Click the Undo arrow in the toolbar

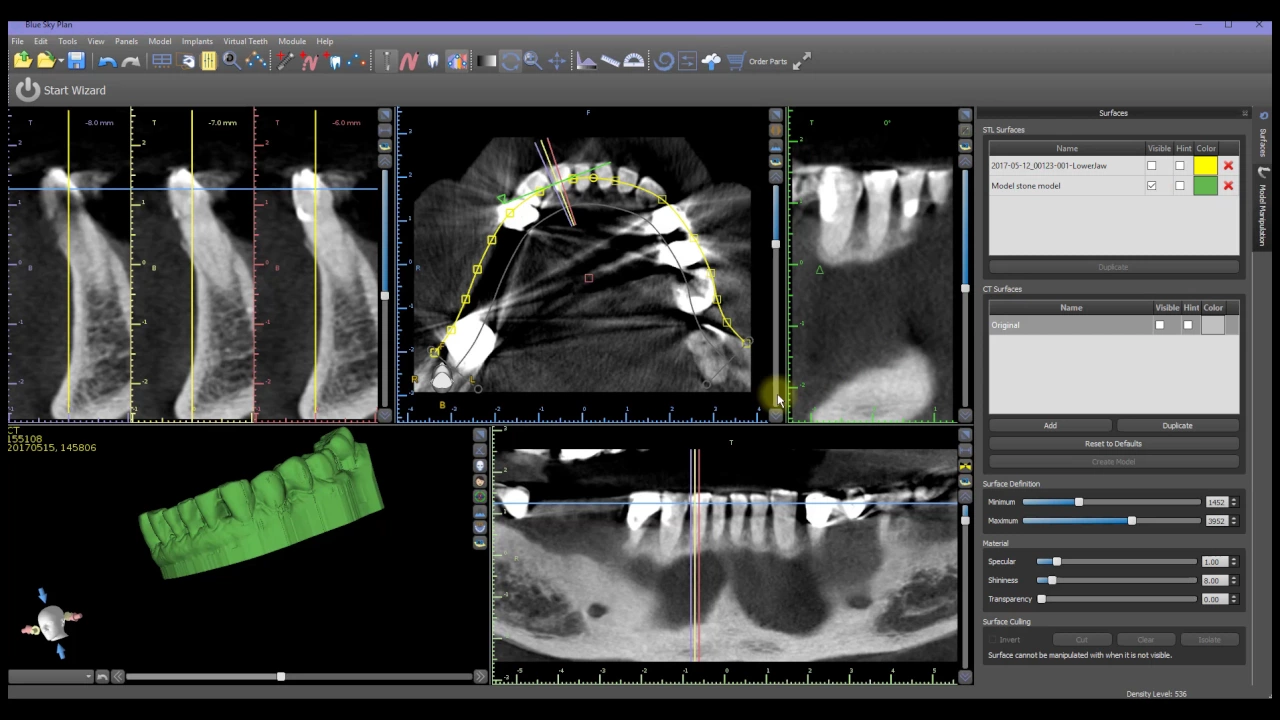pos(107,61)
